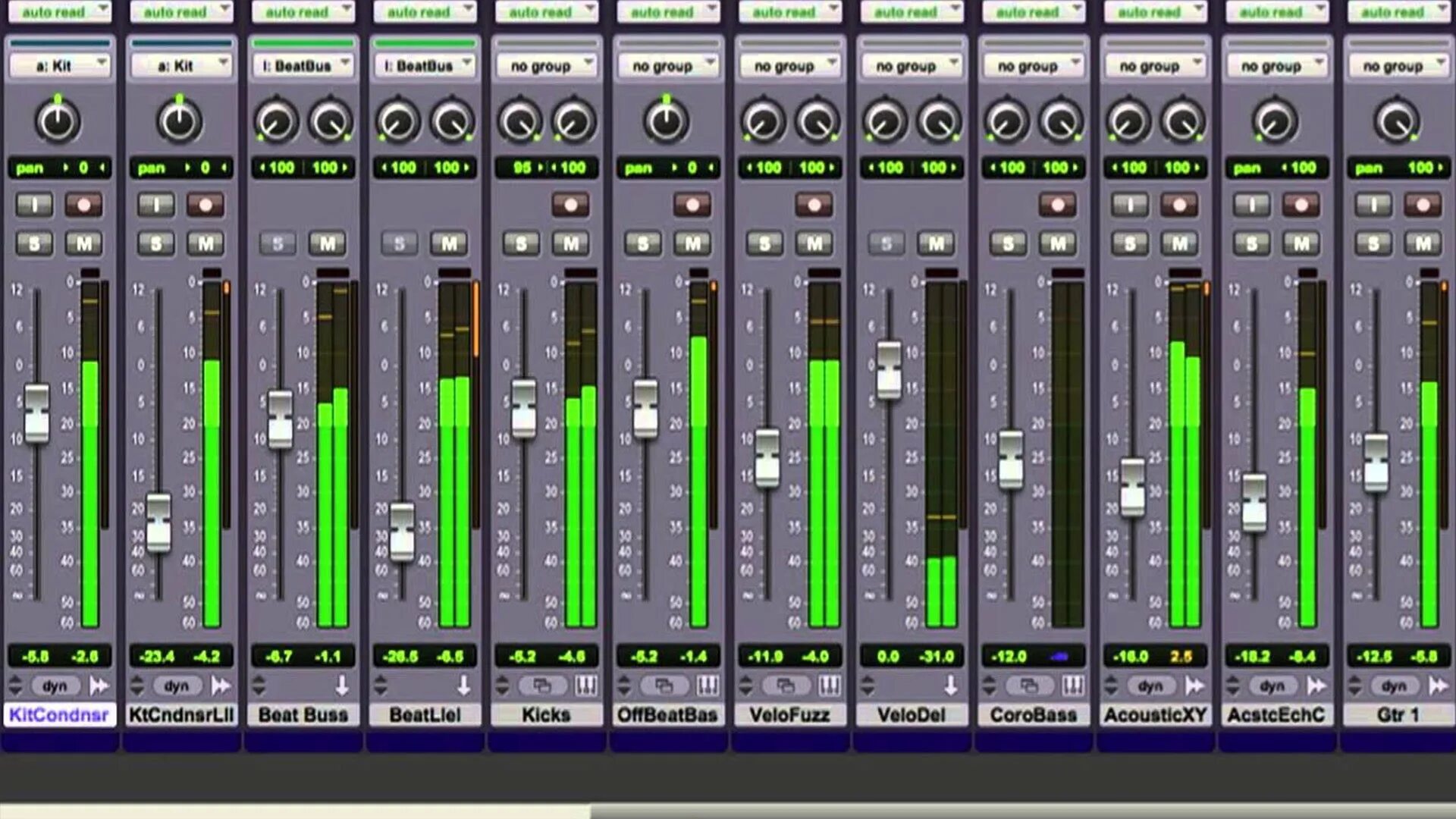Select the AcstcEchC track name
Viewport: 1456px width, 819px height.
pos(1276,714)
